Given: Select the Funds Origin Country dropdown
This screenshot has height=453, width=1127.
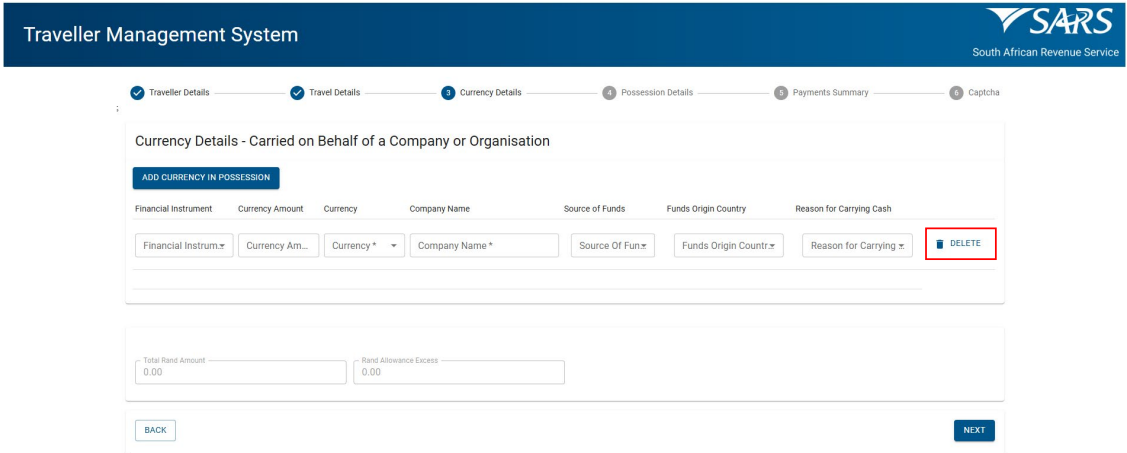Looking at the screenshot, I should 729,246.
